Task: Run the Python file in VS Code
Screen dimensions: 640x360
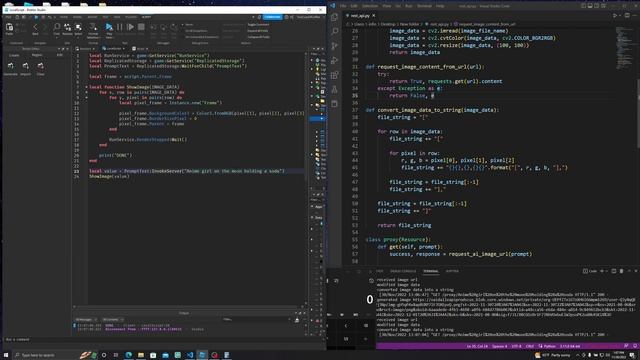Action: (x=615, y=16)
